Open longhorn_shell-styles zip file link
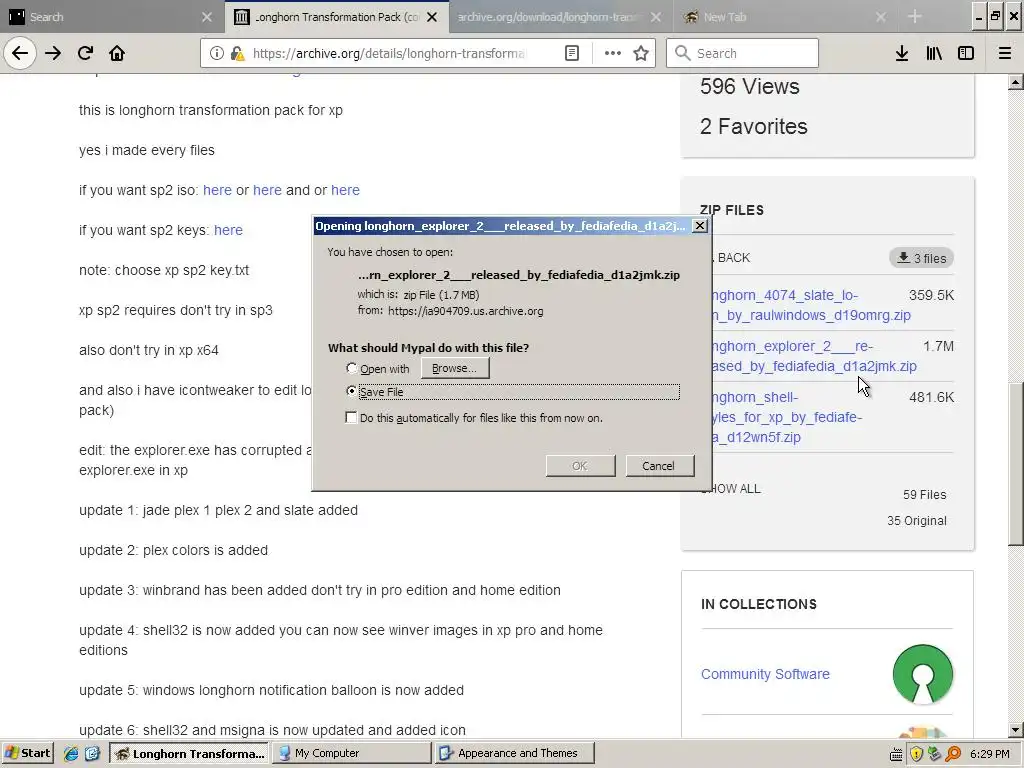 click(787, 417)
